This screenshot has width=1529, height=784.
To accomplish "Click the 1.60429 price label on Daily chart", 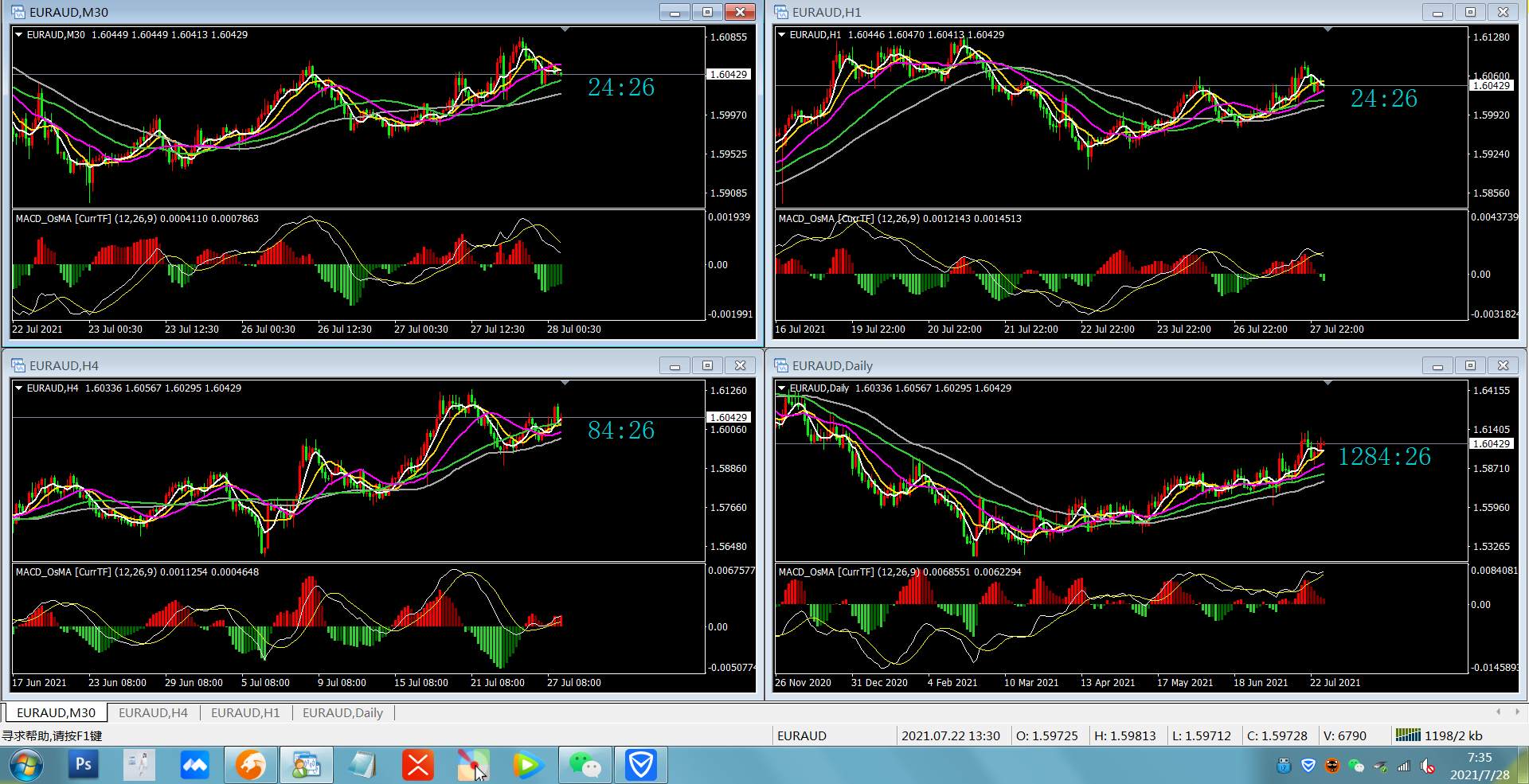I will [1492, 443].
